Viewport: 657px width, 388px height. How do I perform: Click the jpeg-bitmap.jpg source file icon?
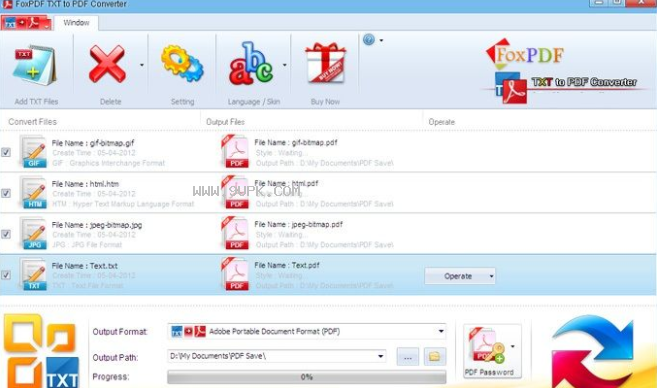point(34,234)
